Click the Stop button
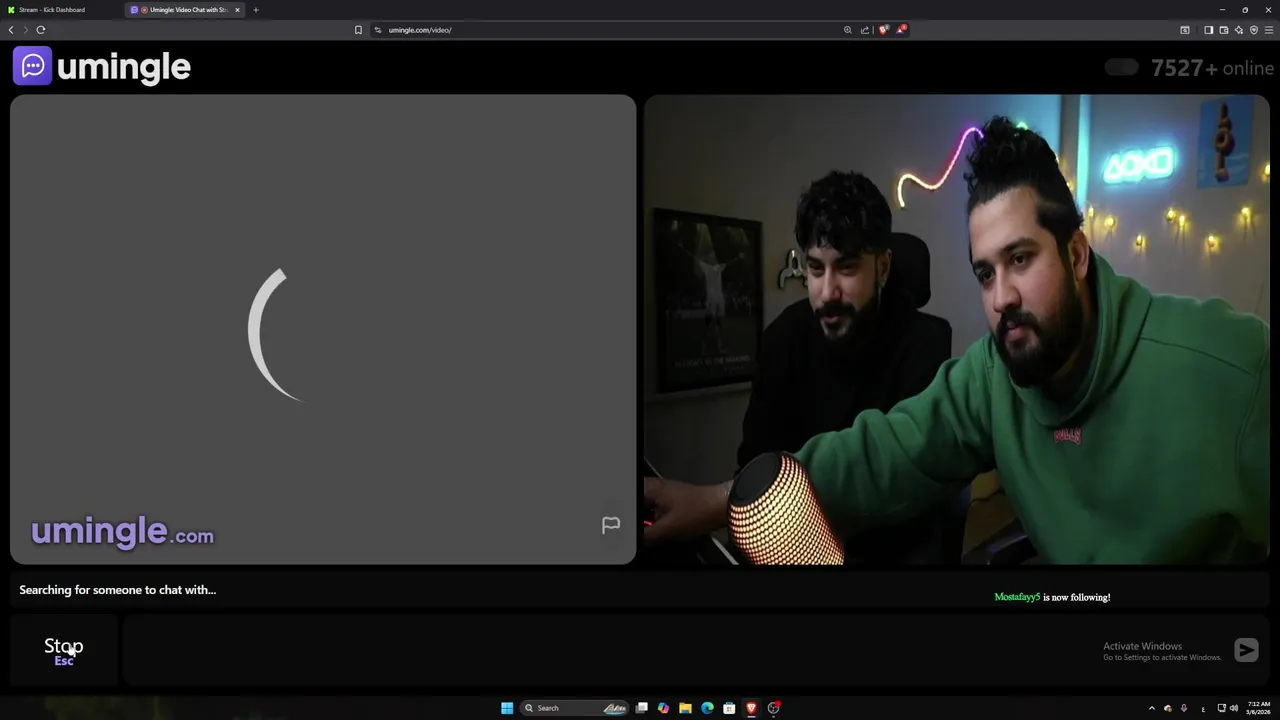The height and width of the screenshot is (720, 1280). point(64,651)
